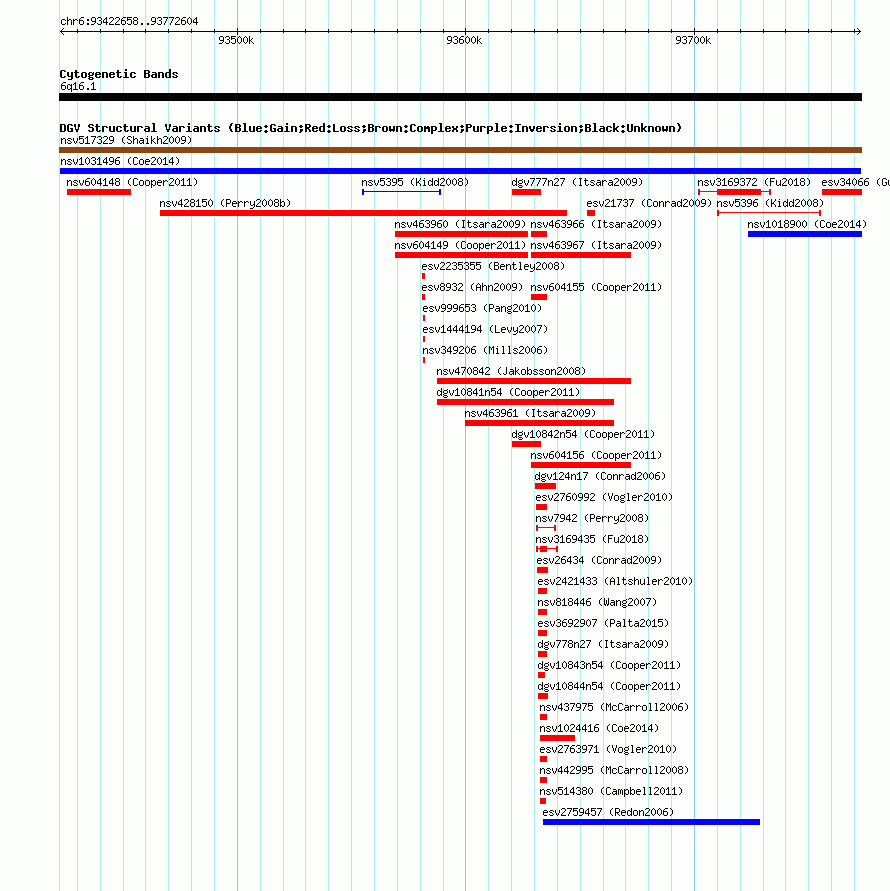Click the chr6:93422658..93772604 coordinate text
The image size is (890, 891).
click(129, 22)
